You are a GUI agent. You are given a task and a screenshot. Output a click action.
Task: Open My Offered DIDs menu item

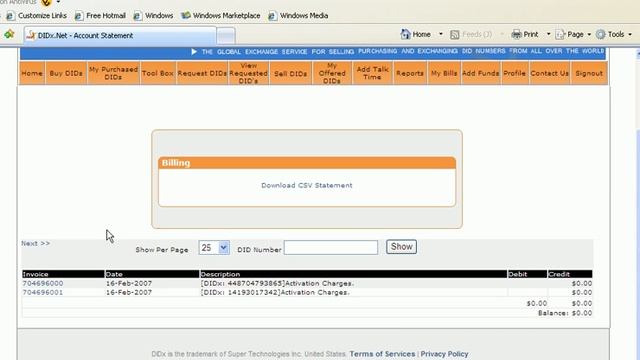pyautogui.click(x=332, y=73)
